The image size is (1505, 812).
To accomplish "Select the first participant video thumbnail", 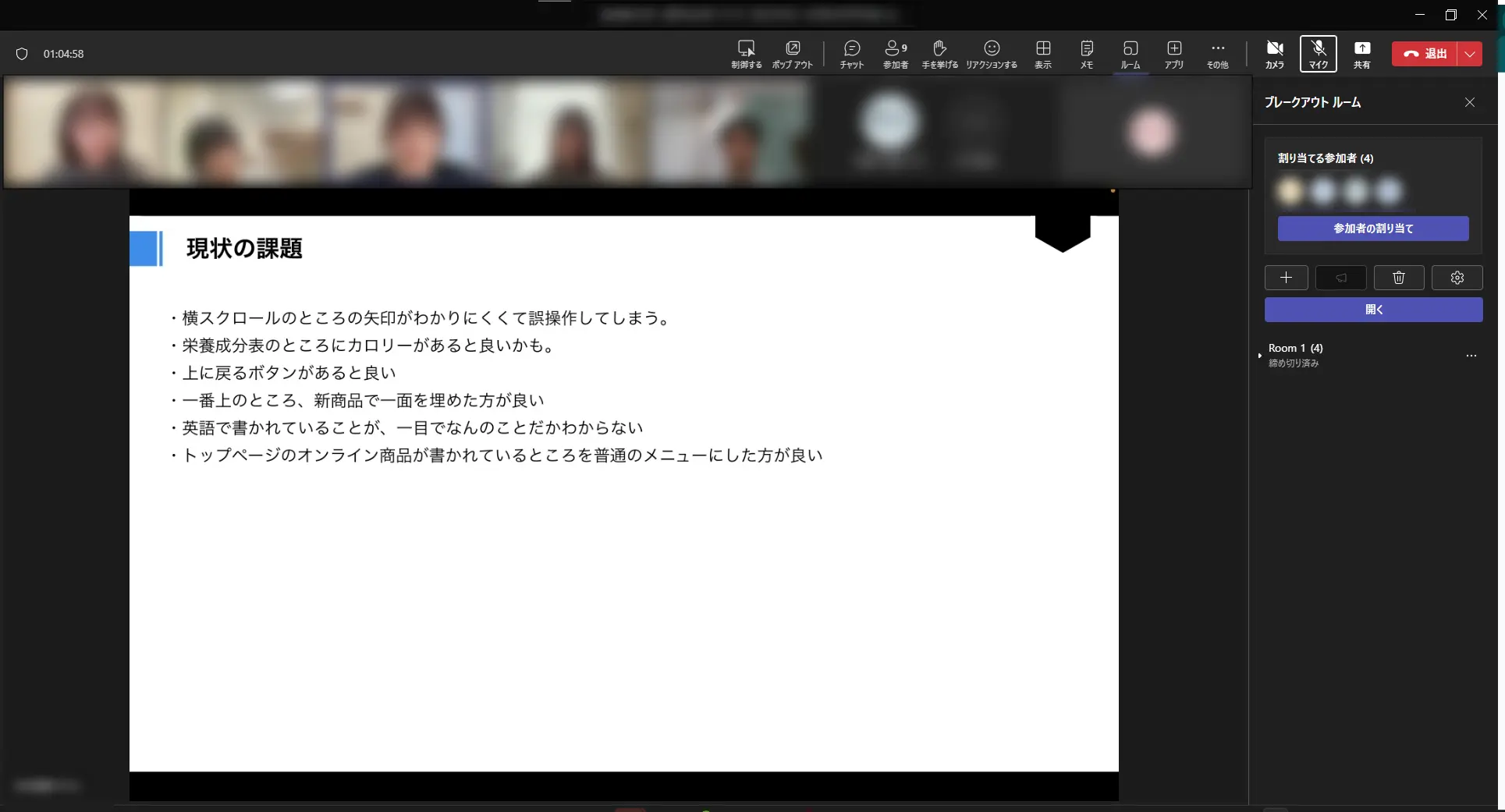I will pyautogui.click(x=86, y=131).
